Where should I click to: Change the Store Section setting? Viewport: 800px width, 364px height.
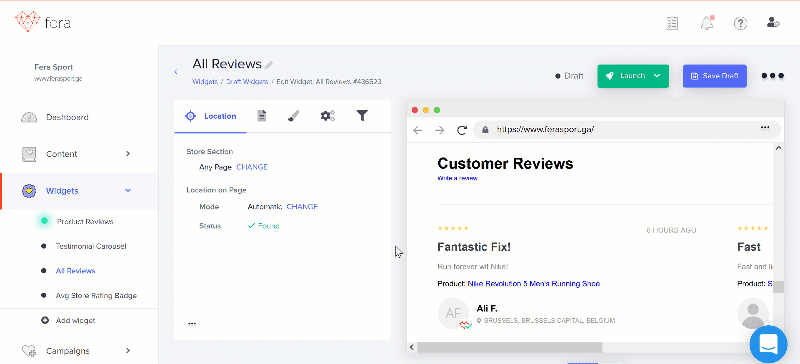point(252,167)
